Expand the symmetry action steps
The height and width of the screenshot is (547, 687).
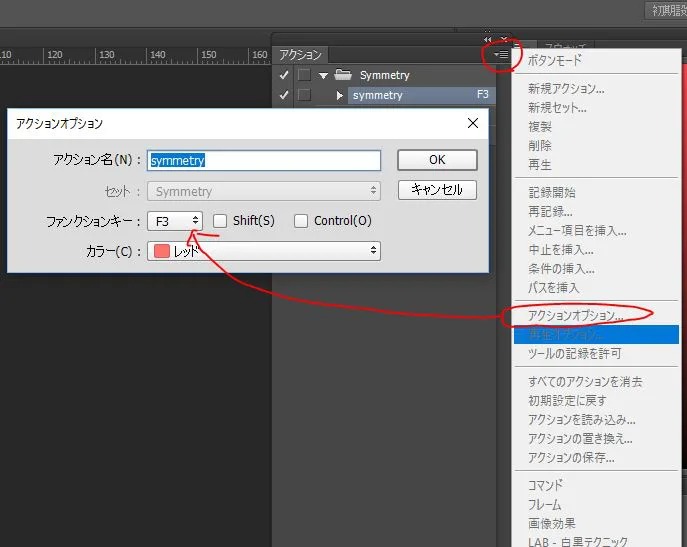point(339,95)
